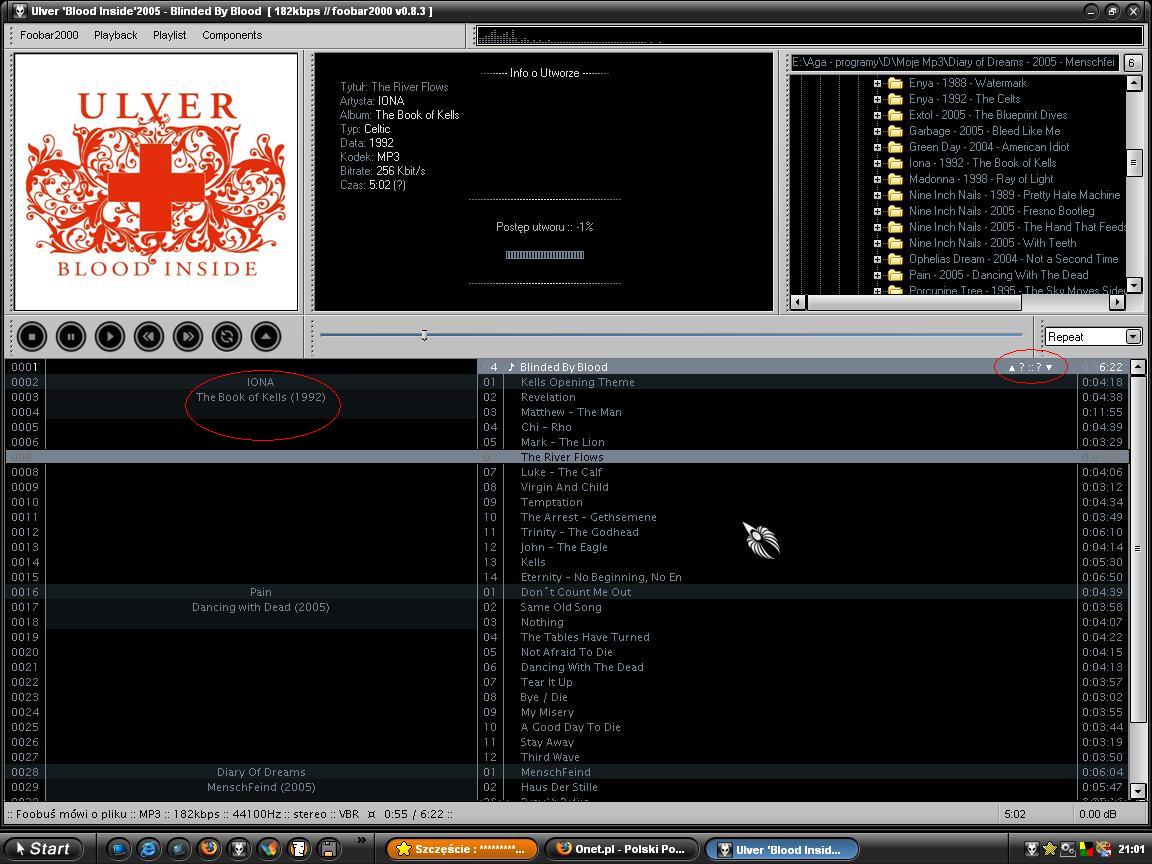Viewport: 1152px width, 864px height.
Task: Expand the quick launch overflow chevron
Action: click(x=361, y=840)
